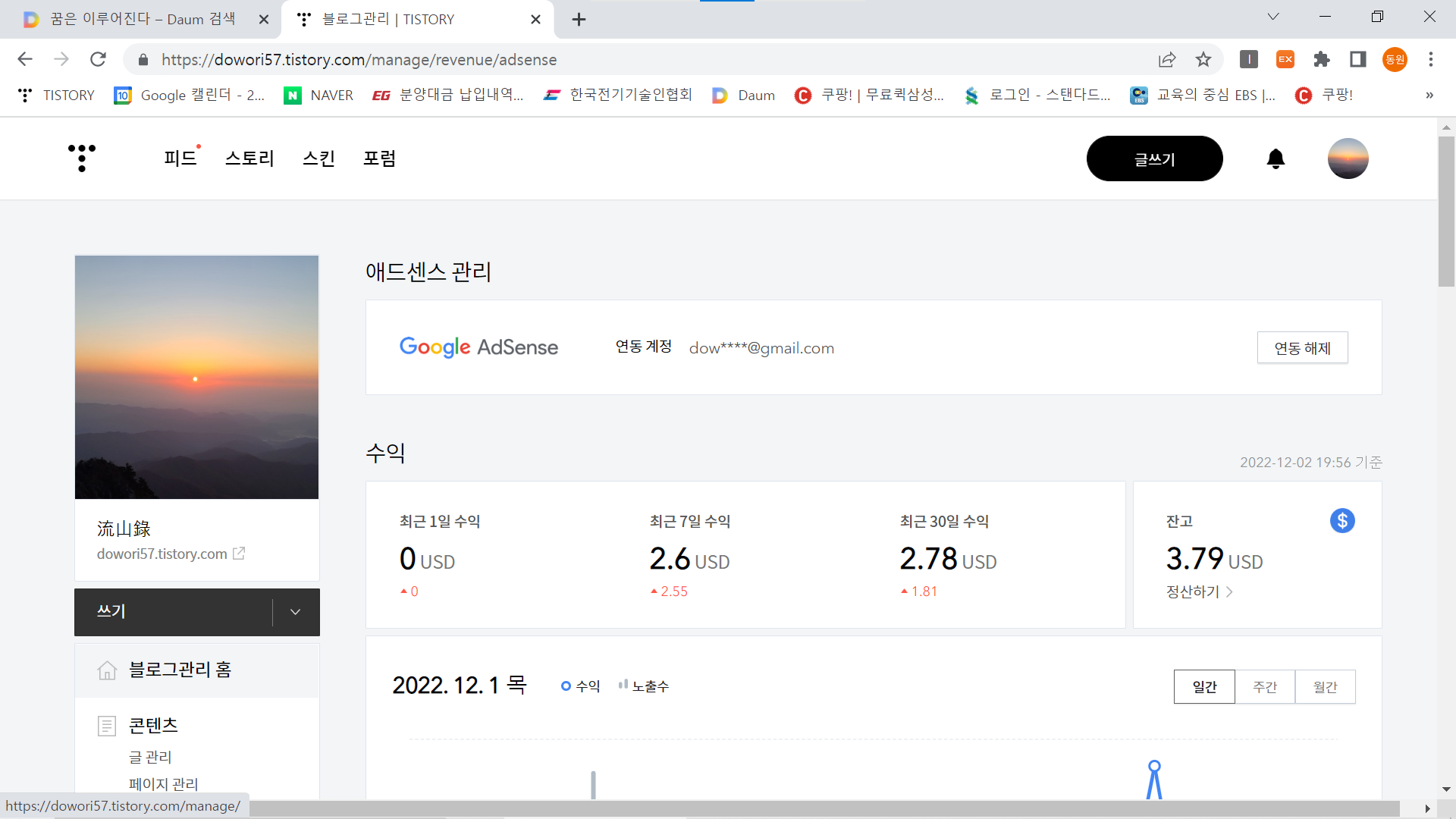Open the Chrome tab search dropdown

click(x=1273, y=17)
